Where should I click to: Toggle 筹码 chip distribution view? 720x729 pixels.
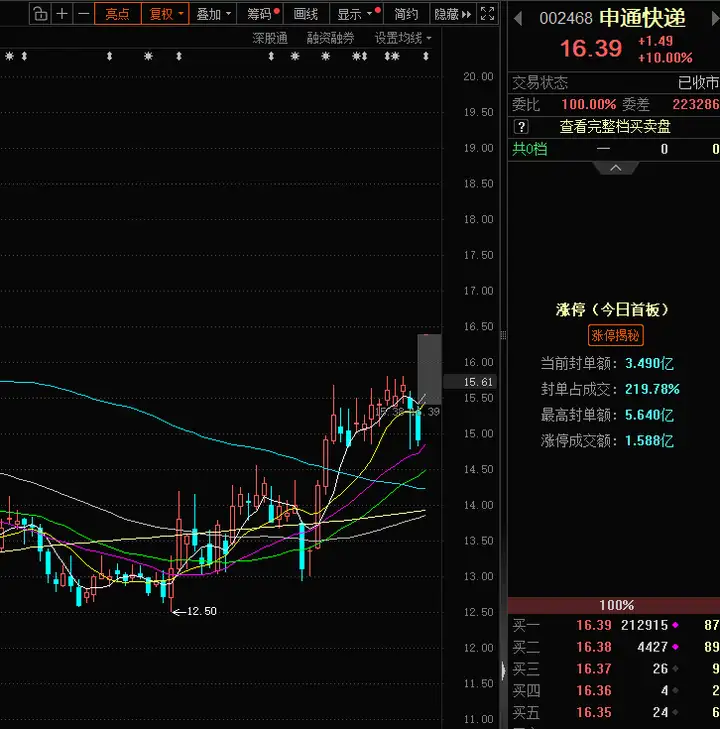[x=260, y=14]
